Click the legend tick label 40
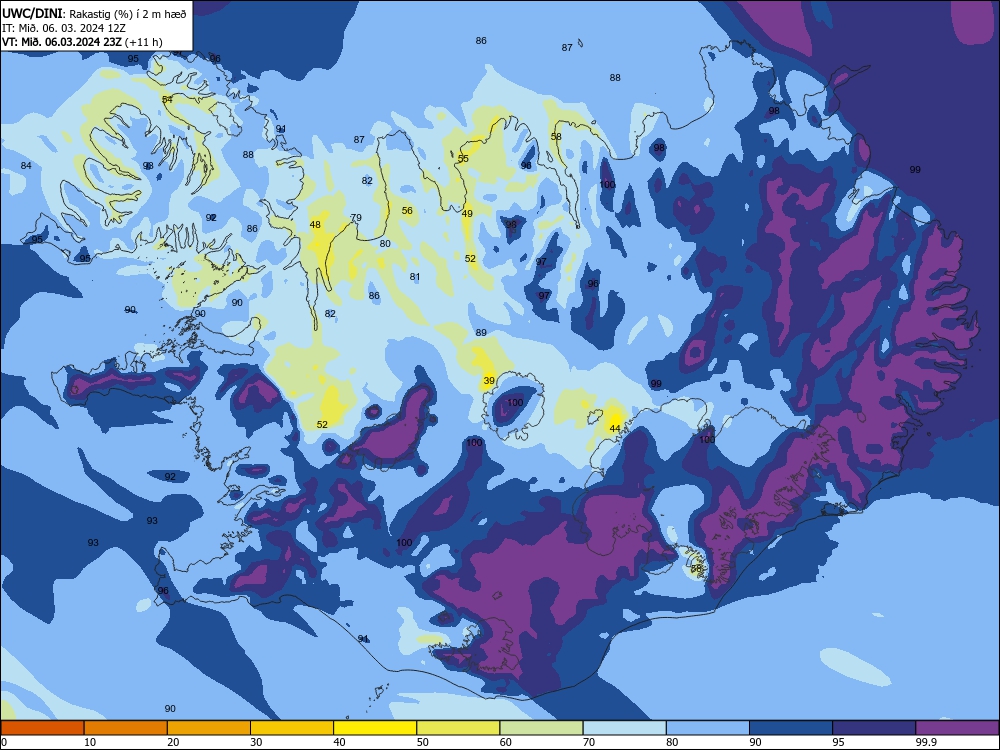Screen dimensions: 1000x750 339,742
